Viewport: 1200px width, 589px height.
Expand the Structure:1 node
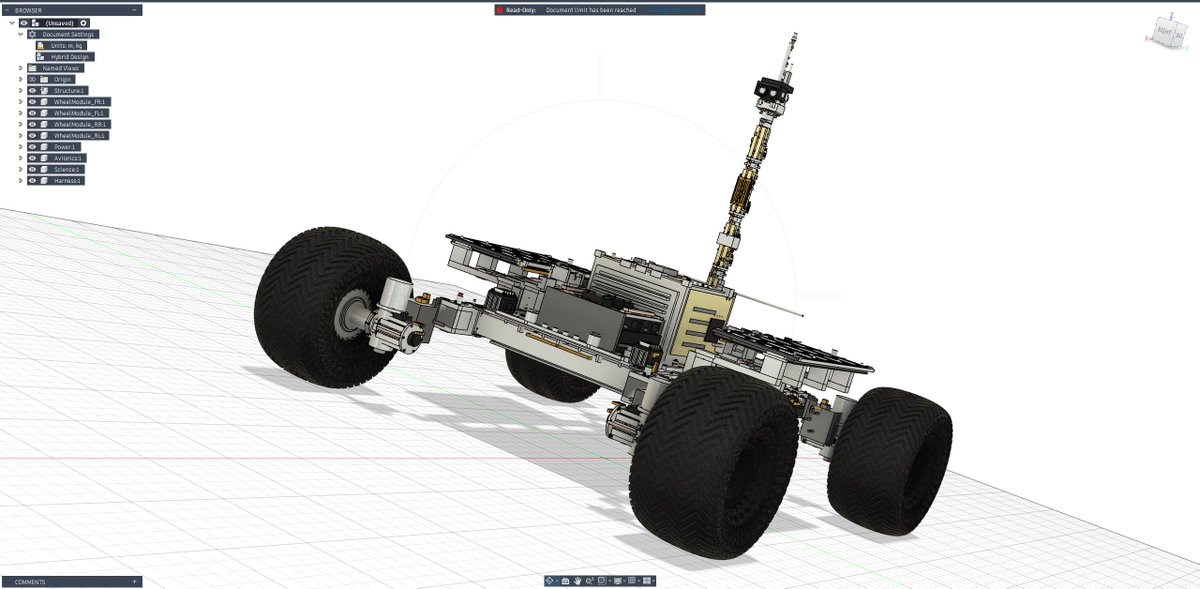21,90
